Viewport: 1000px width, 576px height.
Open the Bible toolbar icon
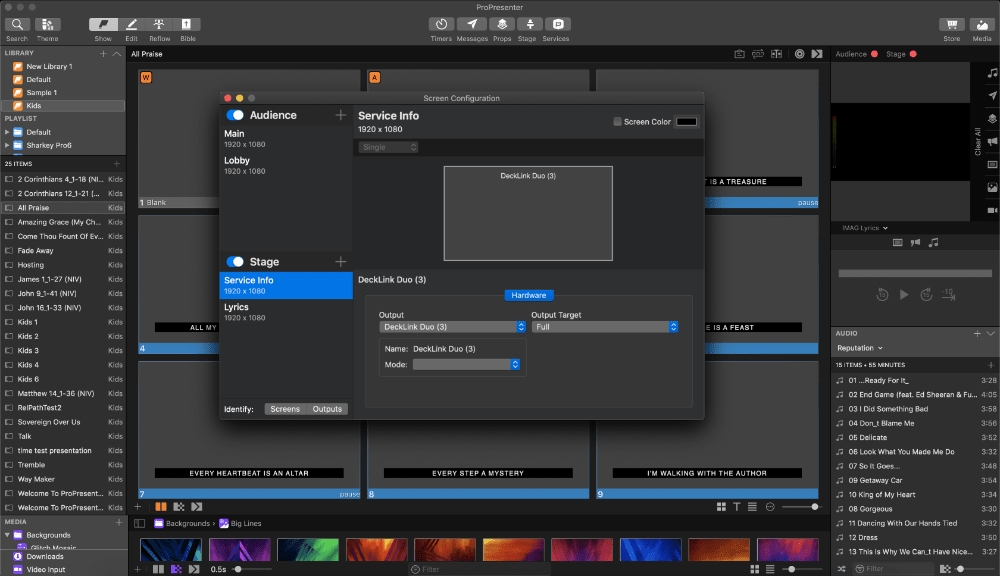(x=187, y=25)
